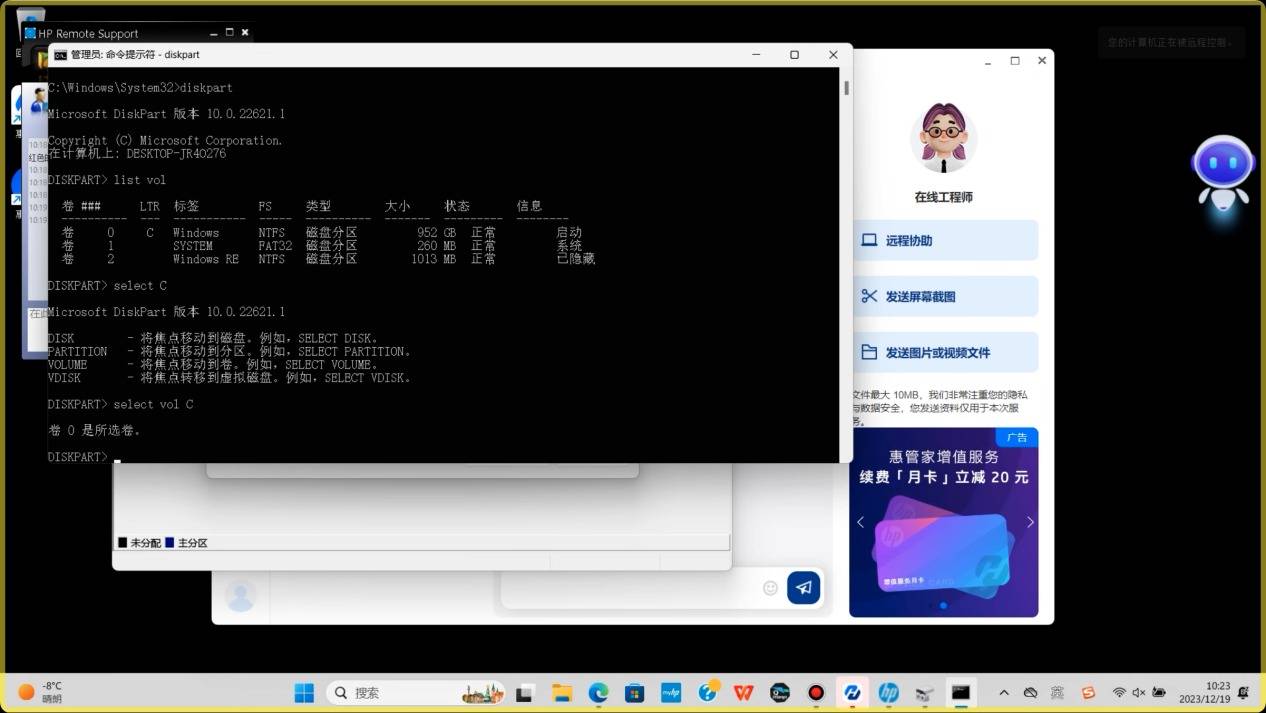
Task: Click 远程协助 remote assistance button
Action: (x=943, y=241)
